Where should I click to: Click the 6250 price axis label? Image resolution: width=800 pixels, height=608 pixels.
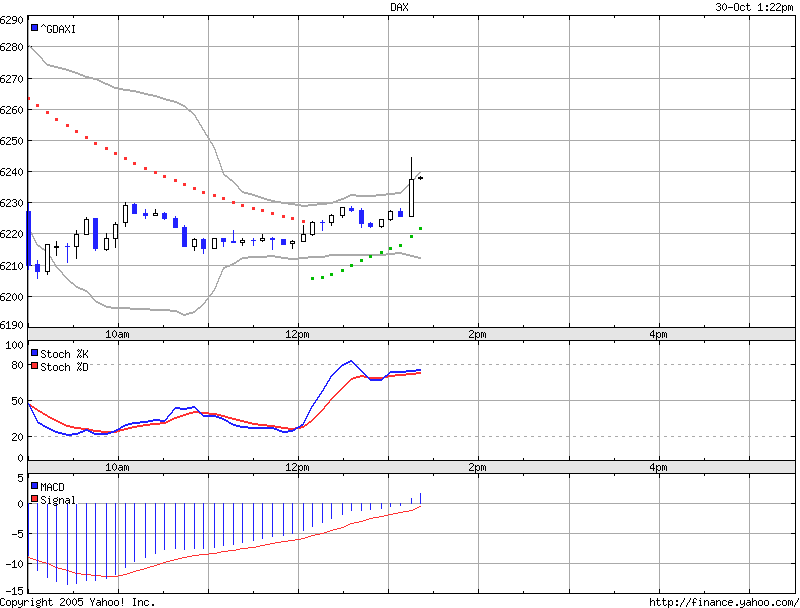11,141
